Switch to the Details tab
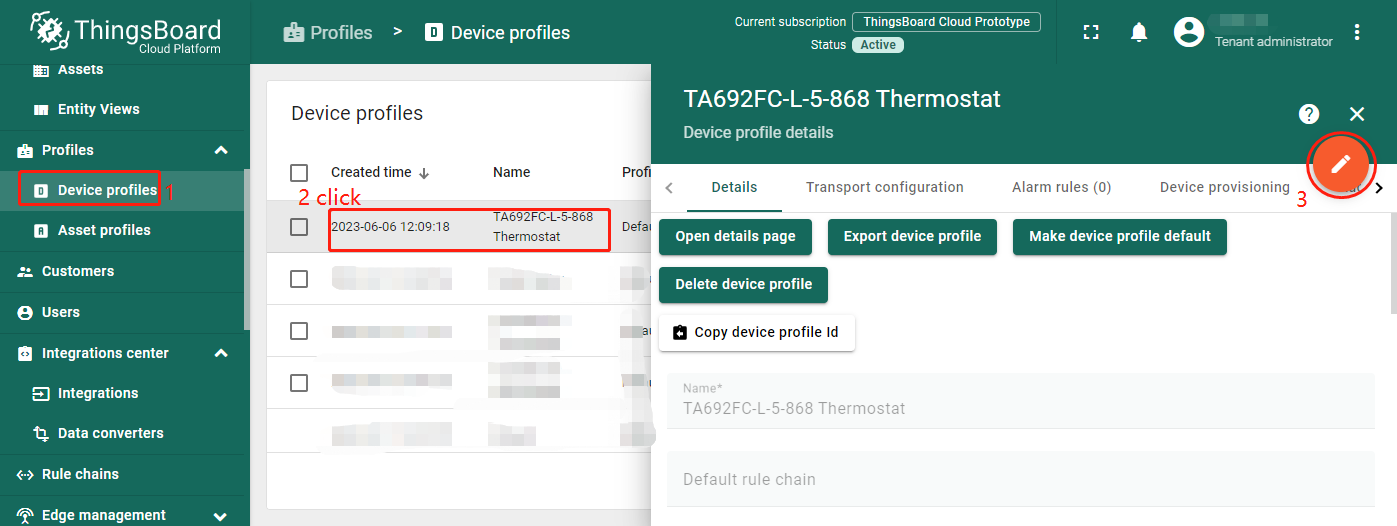 734,188
